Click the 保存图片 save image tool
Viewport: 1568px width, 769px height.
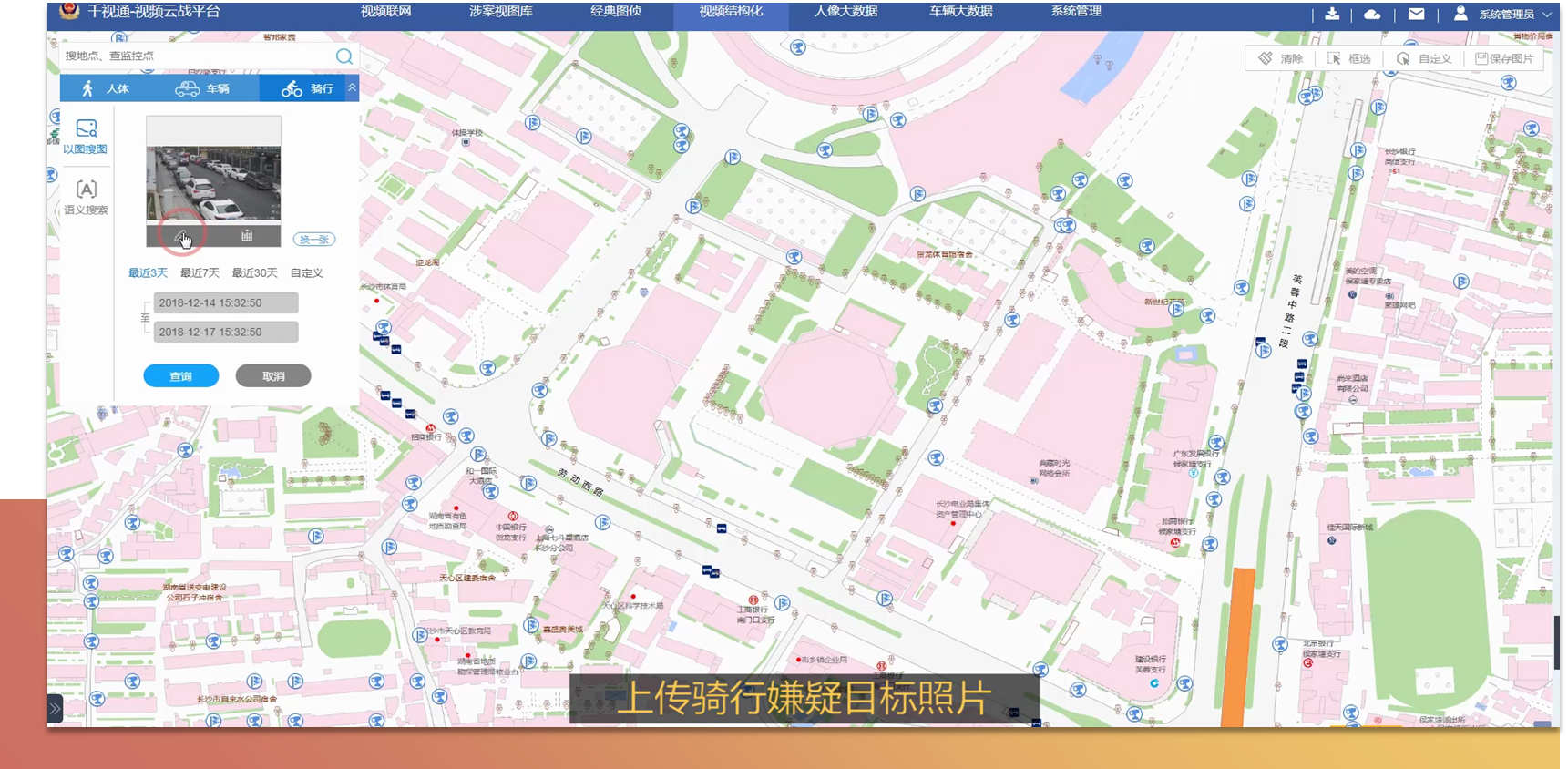[1504, 58]
